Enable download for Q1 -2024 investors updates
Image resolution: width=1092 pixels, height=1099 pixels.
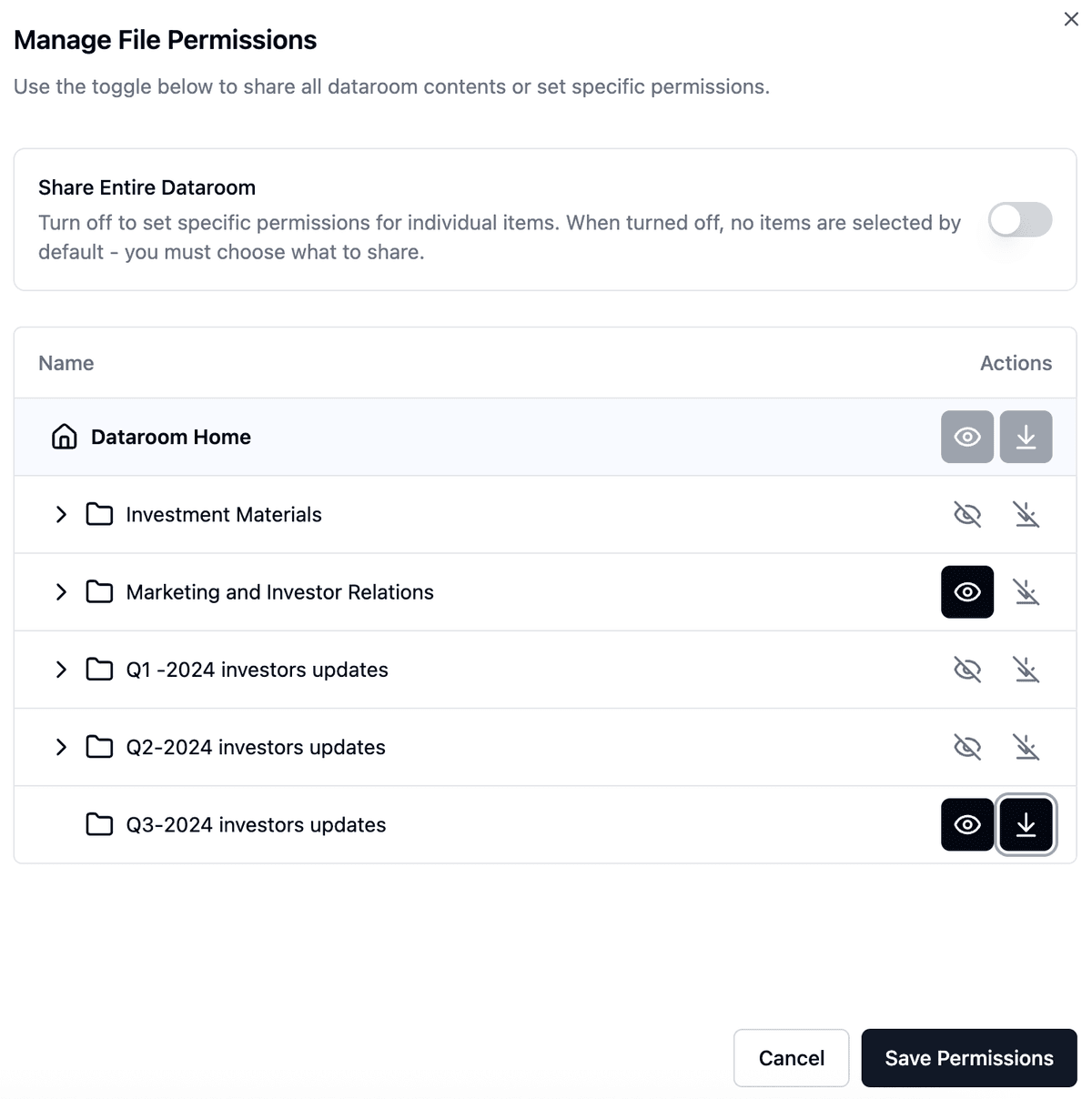pos(1026,670)
